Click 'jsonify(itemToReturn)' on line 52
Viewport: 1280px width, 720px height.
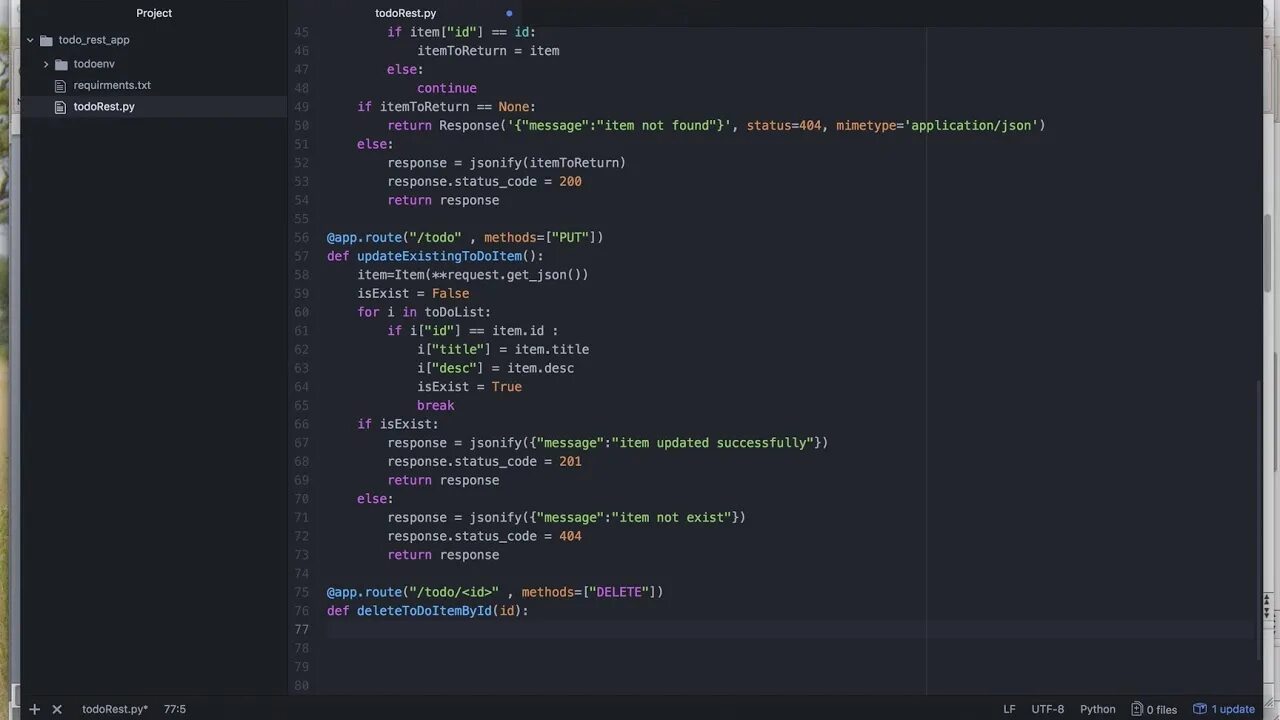(x=547, y=163)
